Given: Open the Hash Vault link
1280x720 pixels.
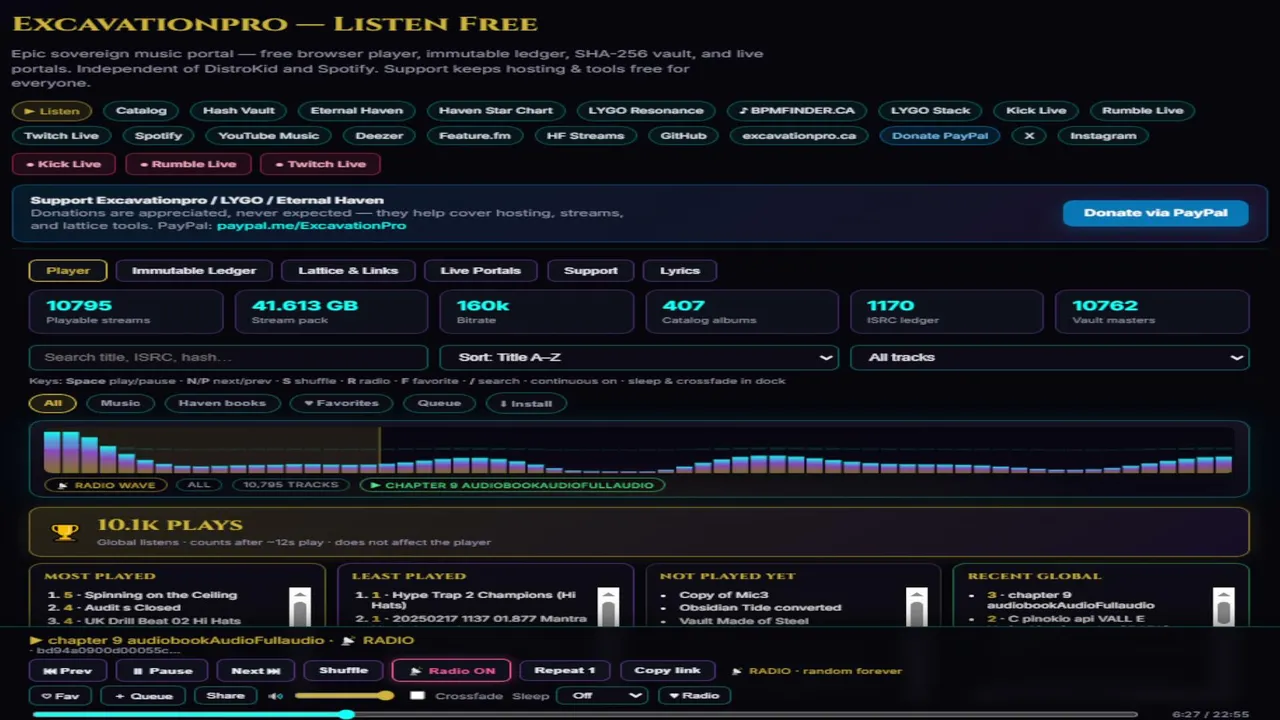Looking at the screenshot, I should pyautogui.click(x=239, y=111).
